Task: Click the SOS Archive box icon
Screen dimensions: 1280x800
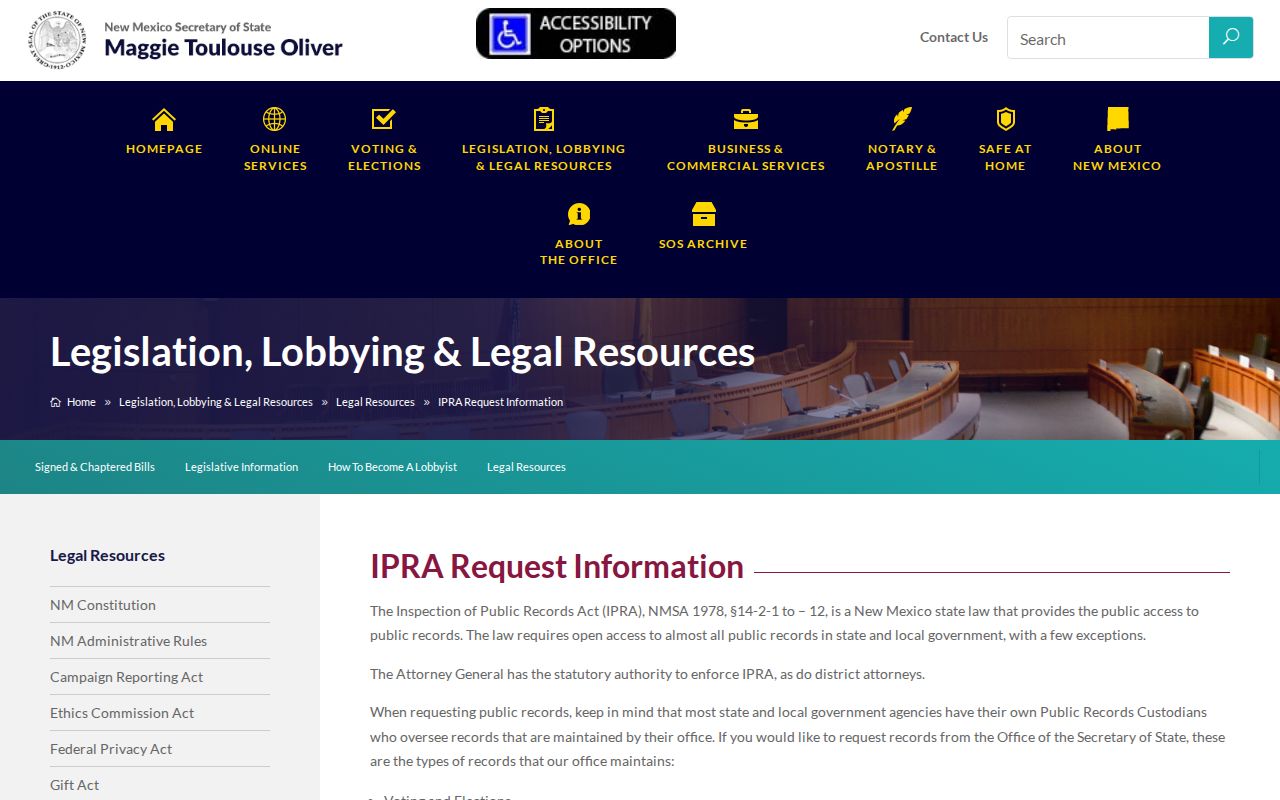Action: 704,214
